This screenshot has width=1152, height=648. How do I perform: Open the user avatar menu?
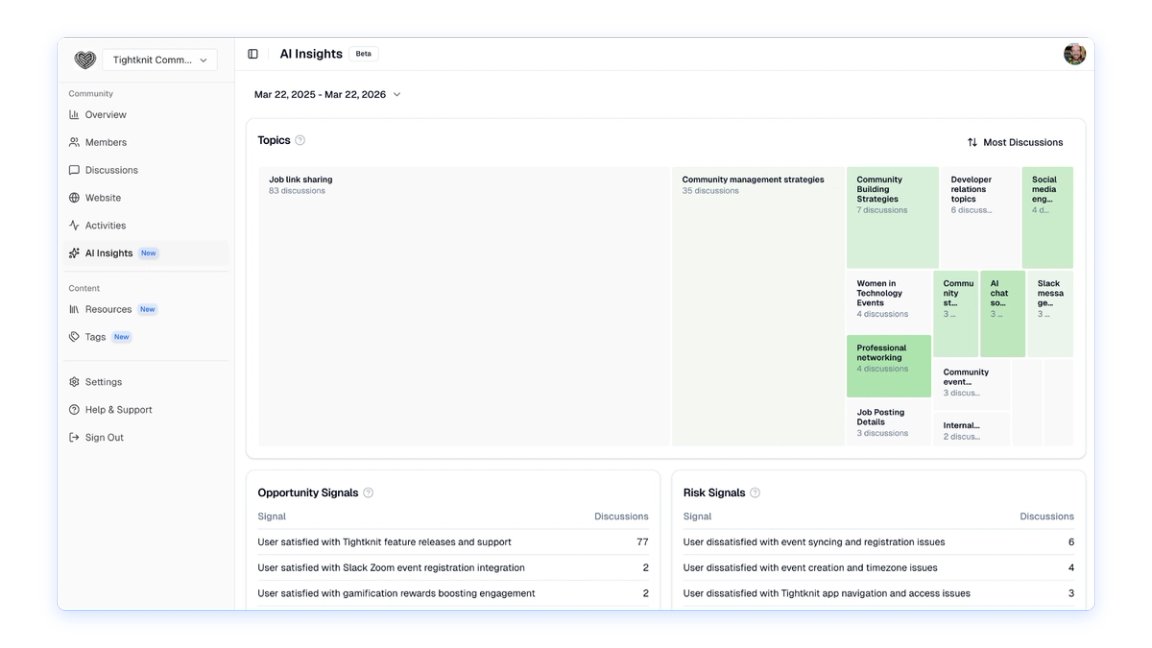[1074, 54]
